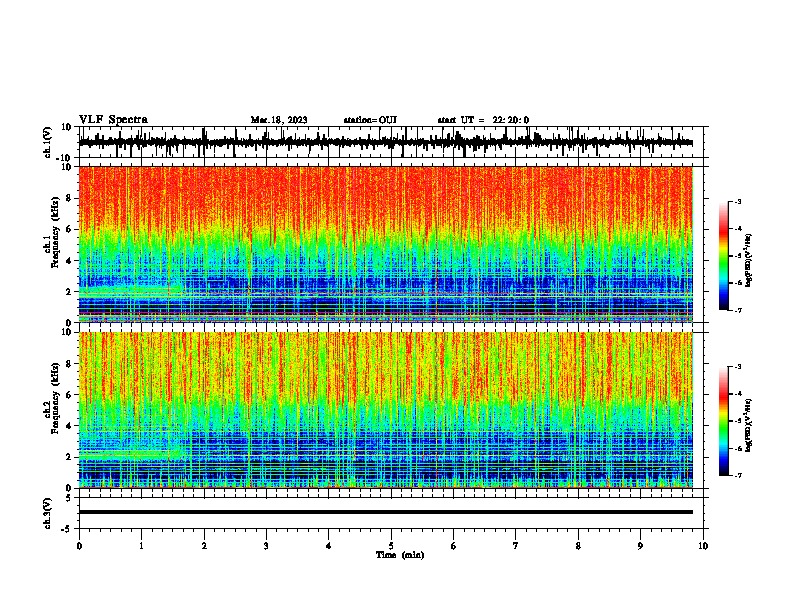
Task: Click the "ch.1(V)" vertical axis label
Action: pyautogui.click(x=47, y=142)
